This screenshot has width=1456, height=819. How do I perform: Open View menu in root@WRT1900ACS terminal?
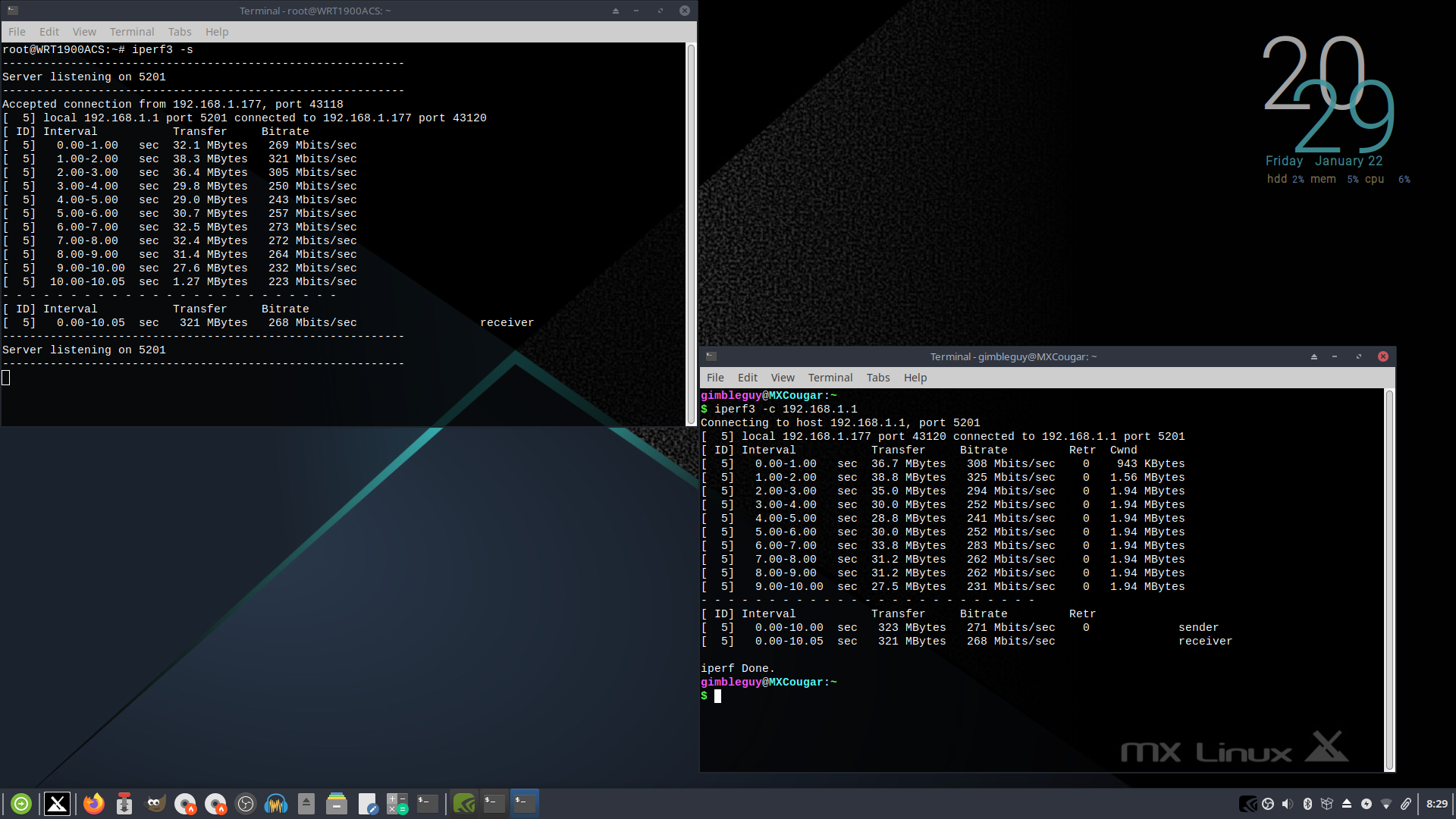[84, 32]
